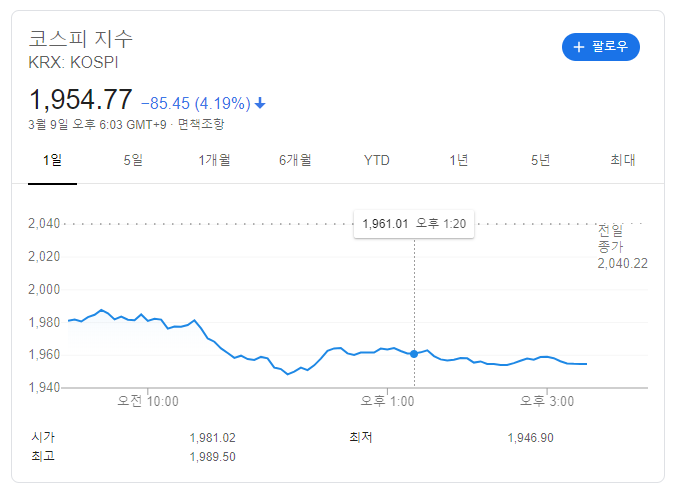679x492 pixels.
Task: Click the 오전 10:00 axis label
Action: pyautogui.click(x=148, y=401)
